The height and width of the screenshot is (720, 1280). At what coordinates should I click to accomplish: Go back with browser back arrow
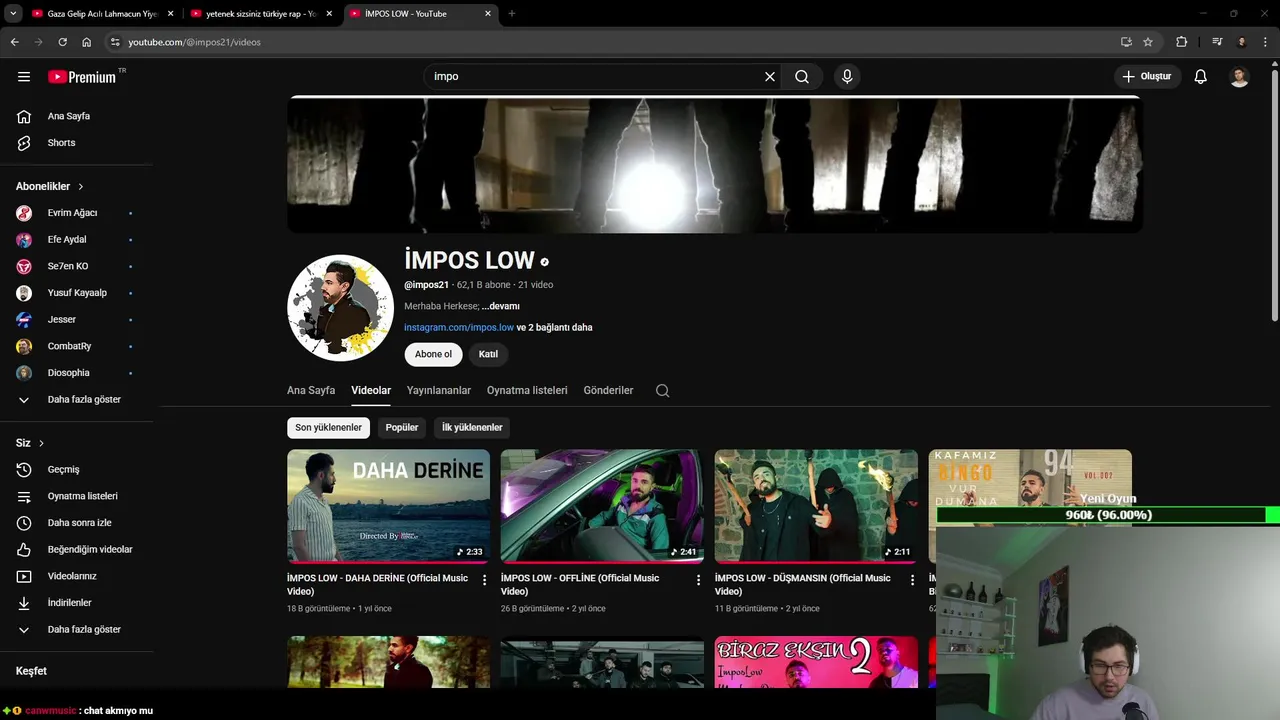click(14, 42)
